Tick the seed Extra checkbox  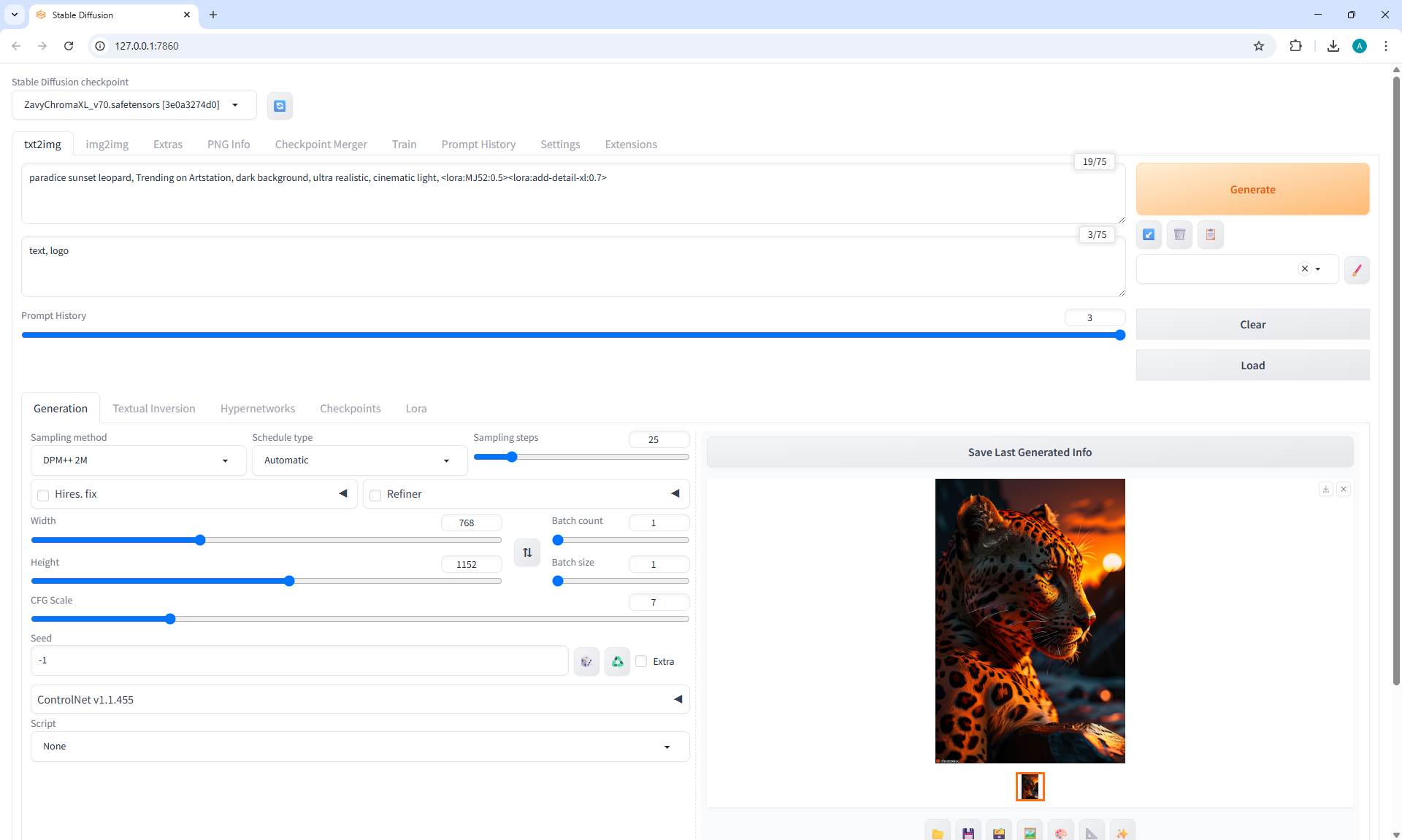(641, 661)
